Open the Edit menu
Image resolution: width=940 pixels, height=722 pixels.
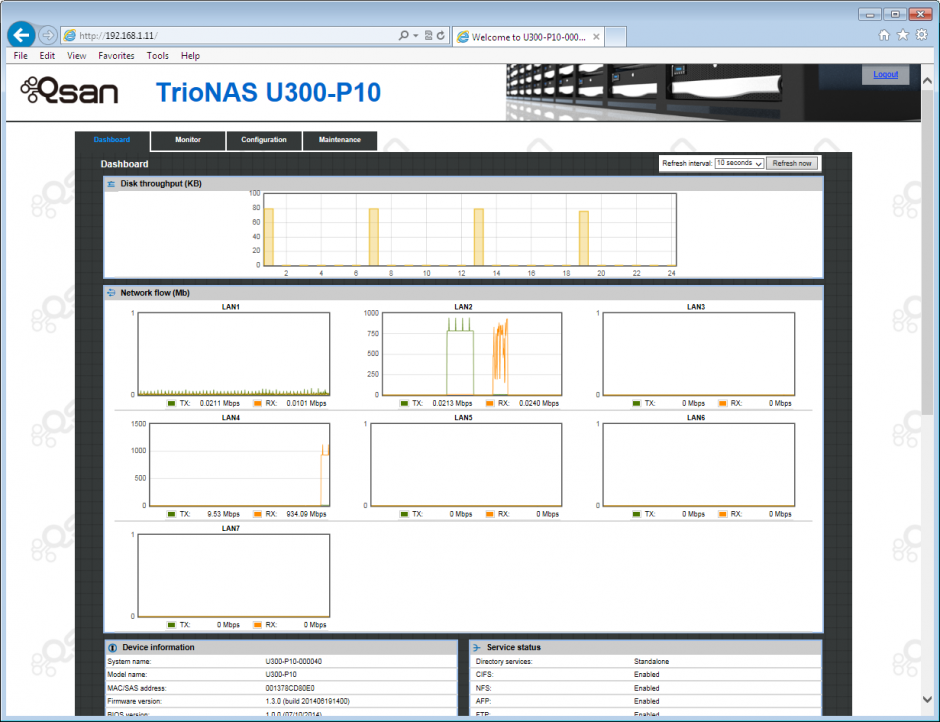pyautogui.click(x=47, y=56)
